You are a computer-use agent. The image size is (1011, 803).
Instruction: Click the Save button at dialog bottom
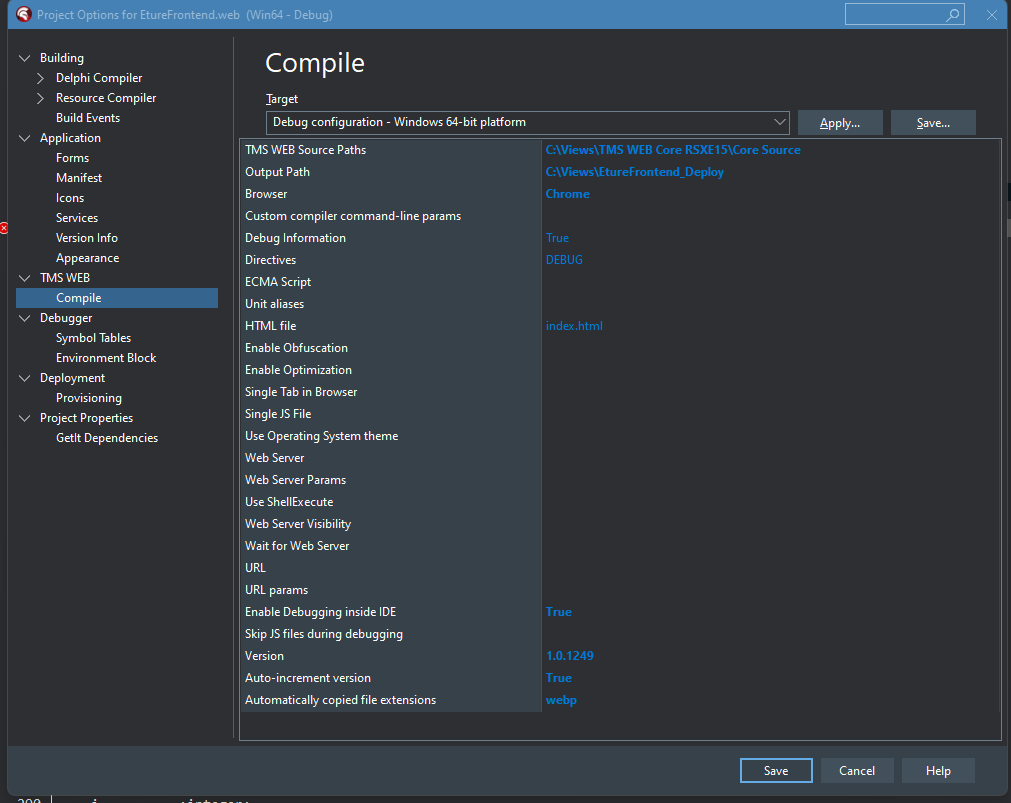coord(776,771)
